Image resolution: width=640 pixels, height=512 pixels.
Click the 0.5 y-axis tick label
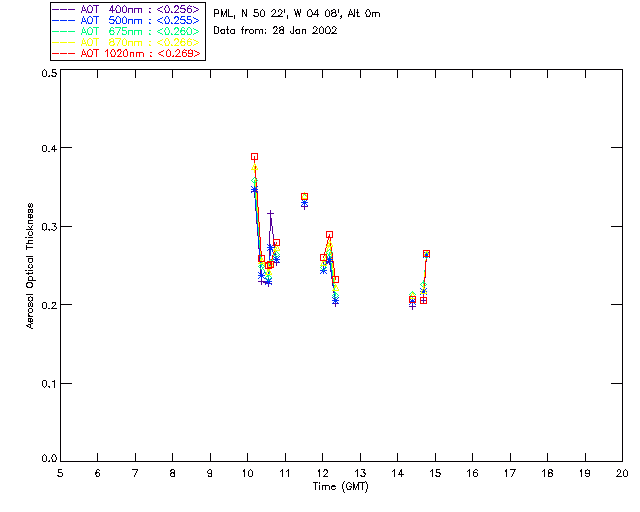(49, 73)
